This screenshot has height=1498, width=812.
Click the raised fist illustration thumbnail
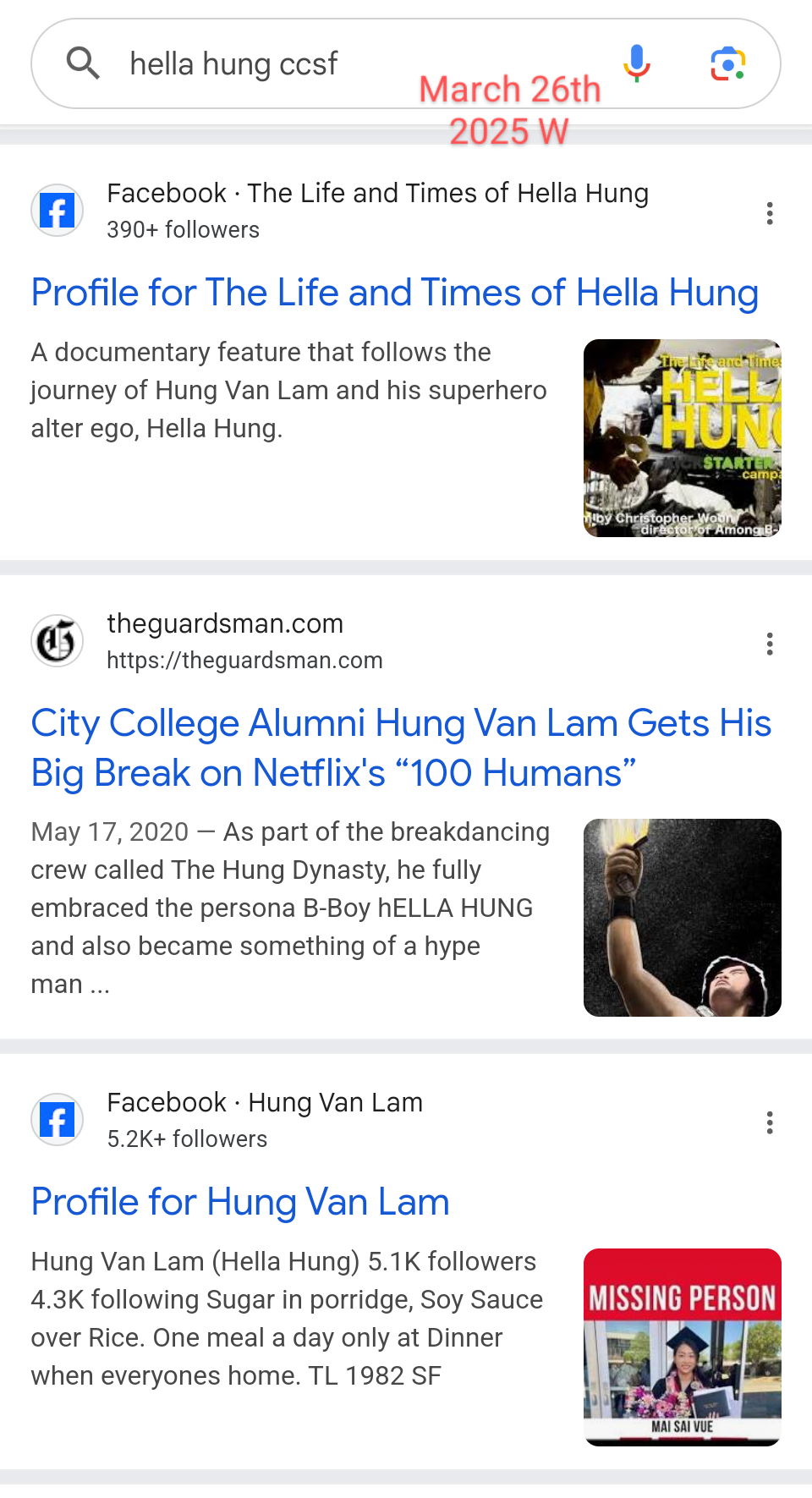click(x=682, y=918)
